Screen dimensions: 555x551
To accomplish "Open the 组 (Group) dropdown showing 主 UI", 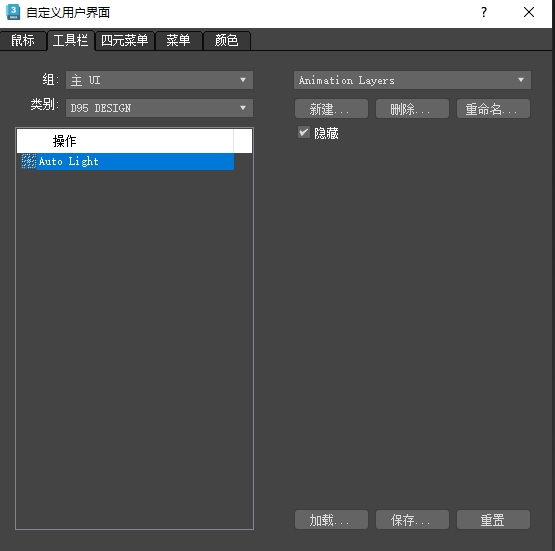I will click(159, 80).
